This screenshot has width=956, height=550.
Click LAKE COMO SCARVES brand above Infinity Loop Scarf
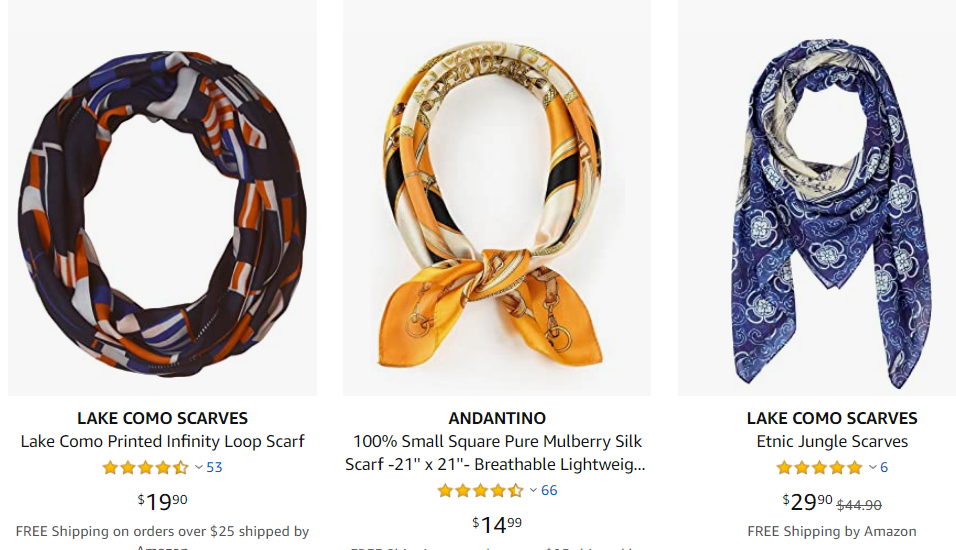[x=162, y=418]
